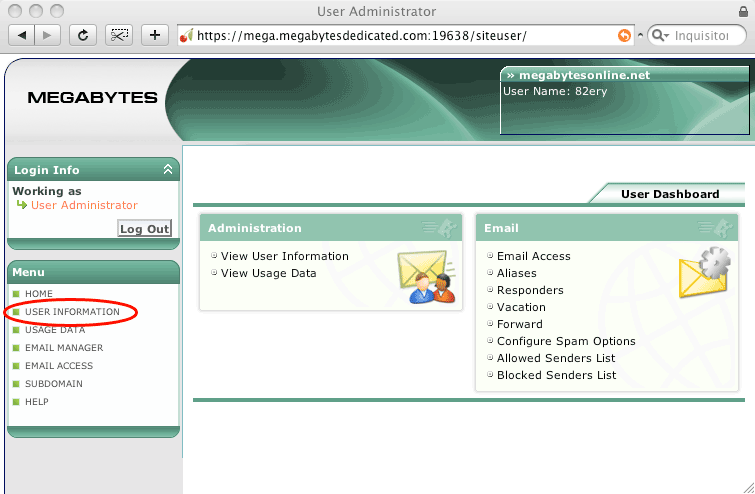Click the Administration envelope with people icon
This screenshot has width=755, height=494.
point(427,277)
